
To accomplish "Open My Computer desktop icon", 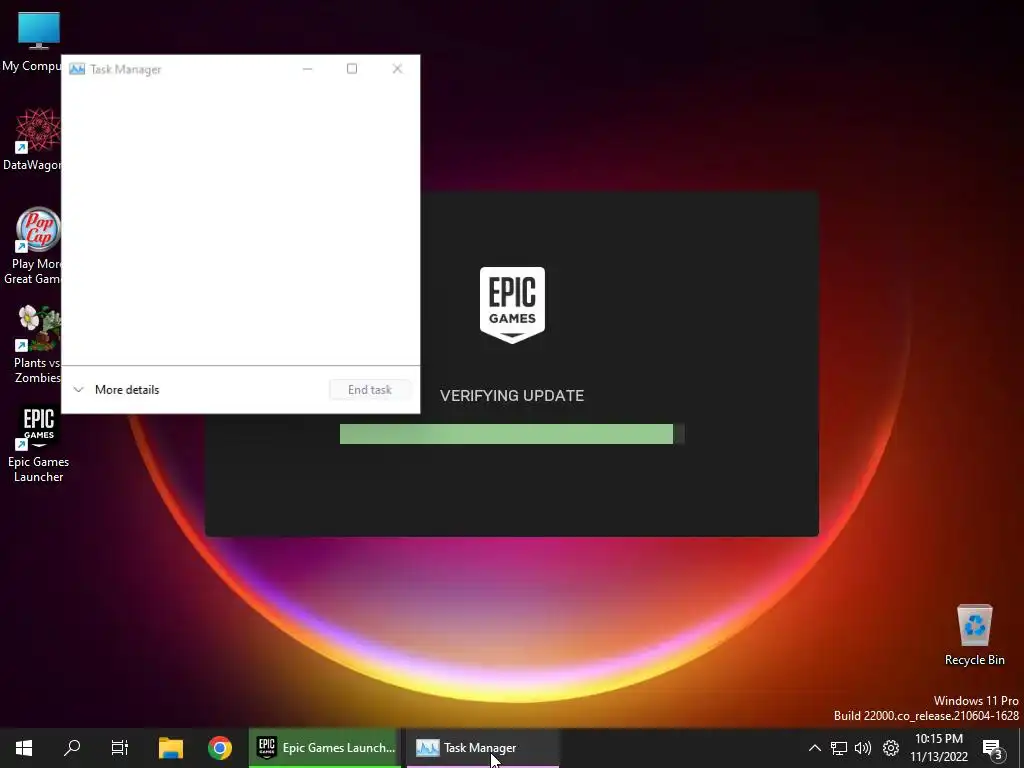I will [38, 40].
